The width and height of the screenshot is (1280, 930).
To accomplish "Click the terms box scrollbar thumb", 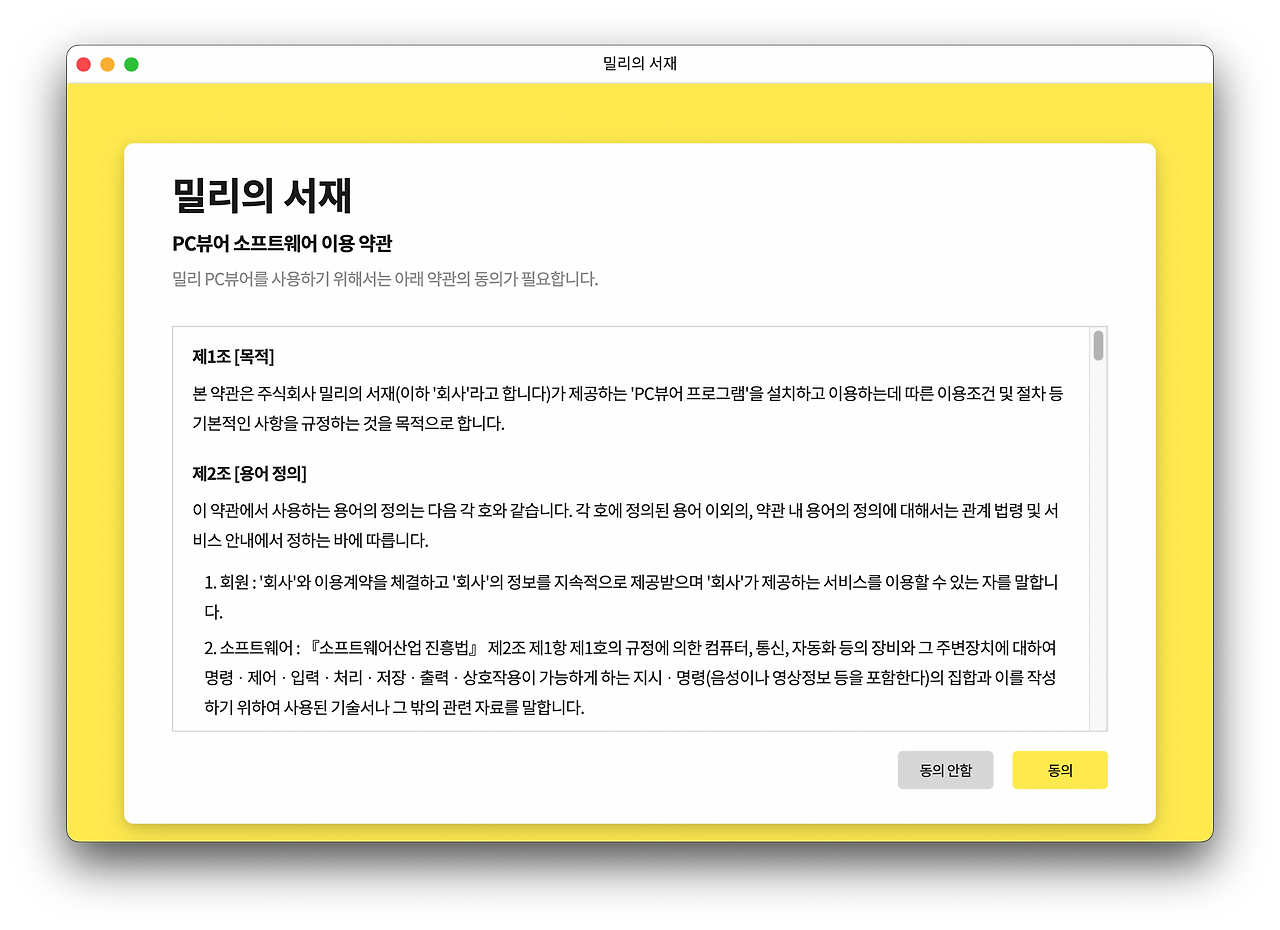I will pos(1098,345).
